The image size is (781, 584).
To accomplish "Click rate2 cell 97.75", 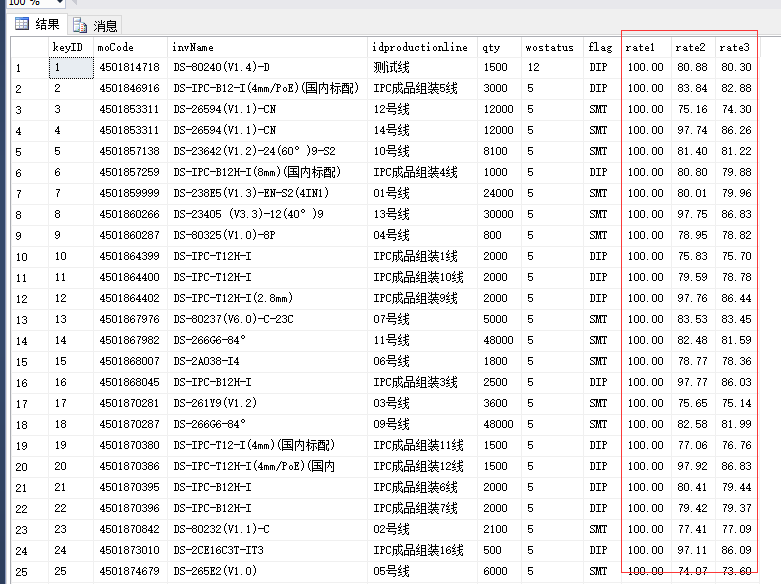I will (x=693, y=214).
